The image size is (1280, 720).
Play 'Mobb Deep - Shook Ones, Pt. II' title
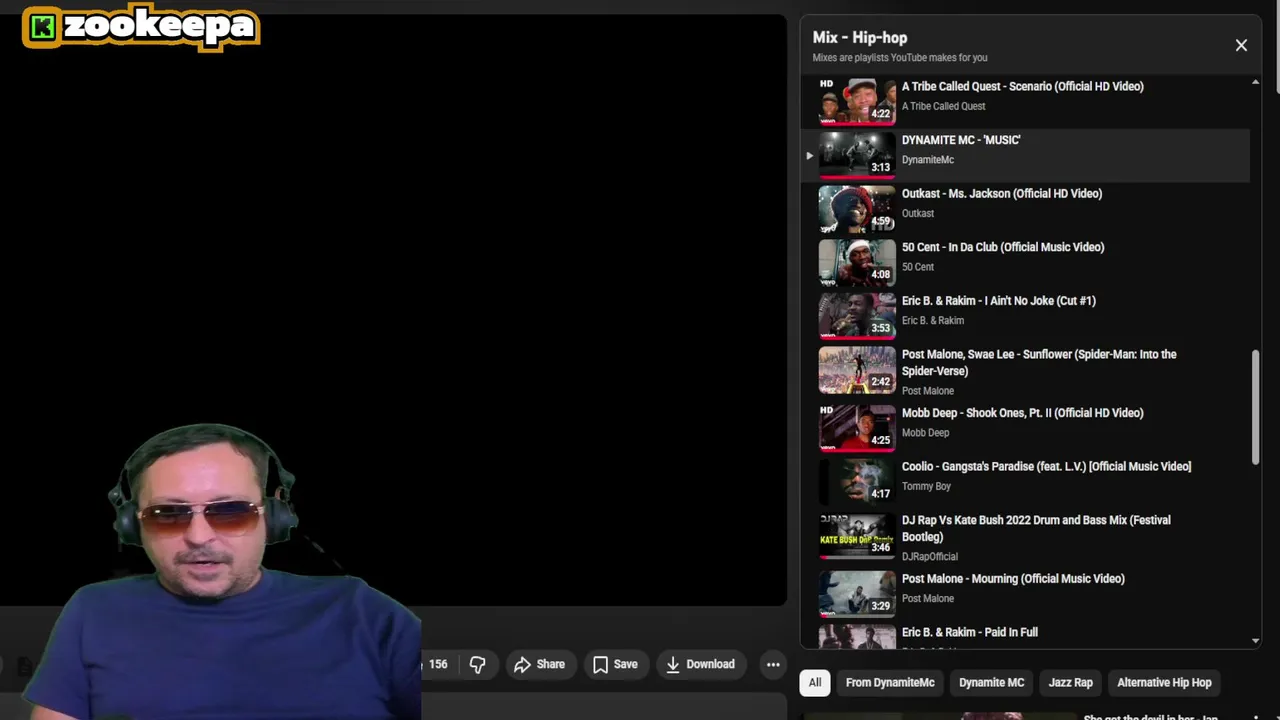[1022, 412]
